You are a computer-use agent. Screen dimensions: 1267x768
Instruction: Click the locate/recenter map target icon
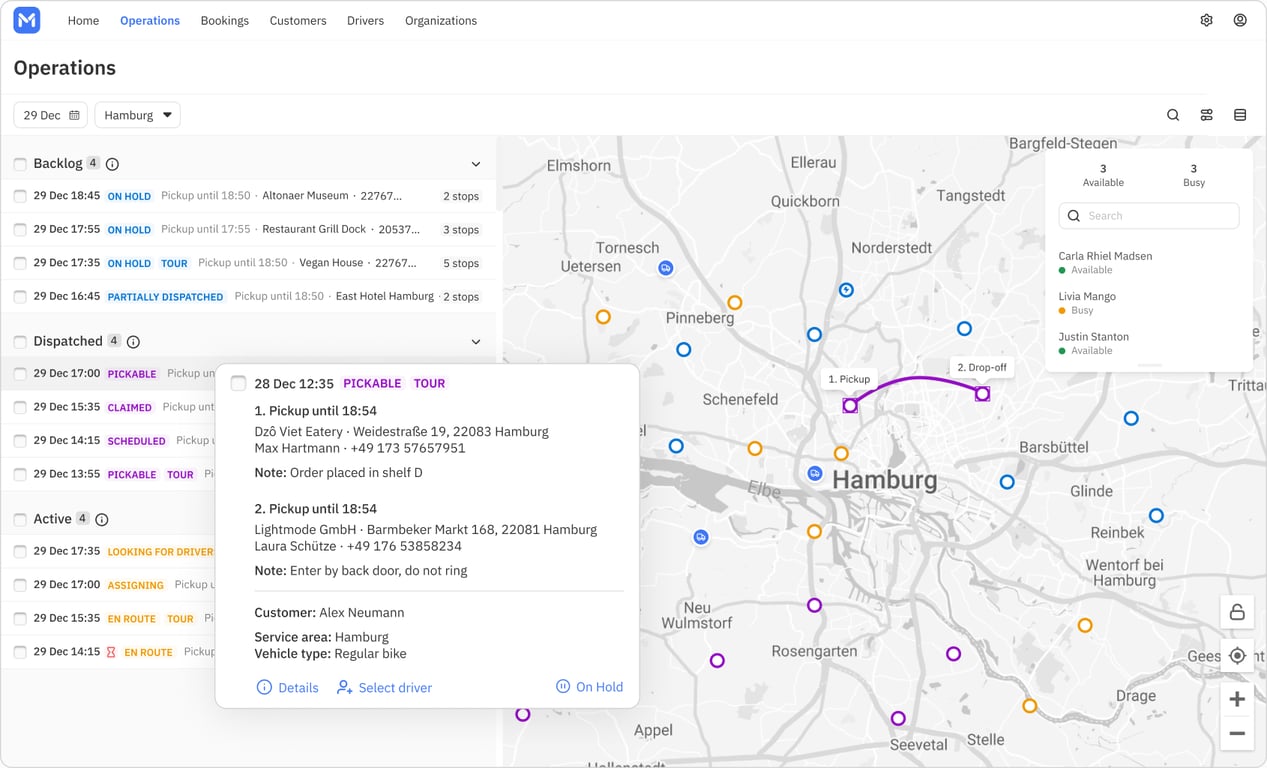1237,656
